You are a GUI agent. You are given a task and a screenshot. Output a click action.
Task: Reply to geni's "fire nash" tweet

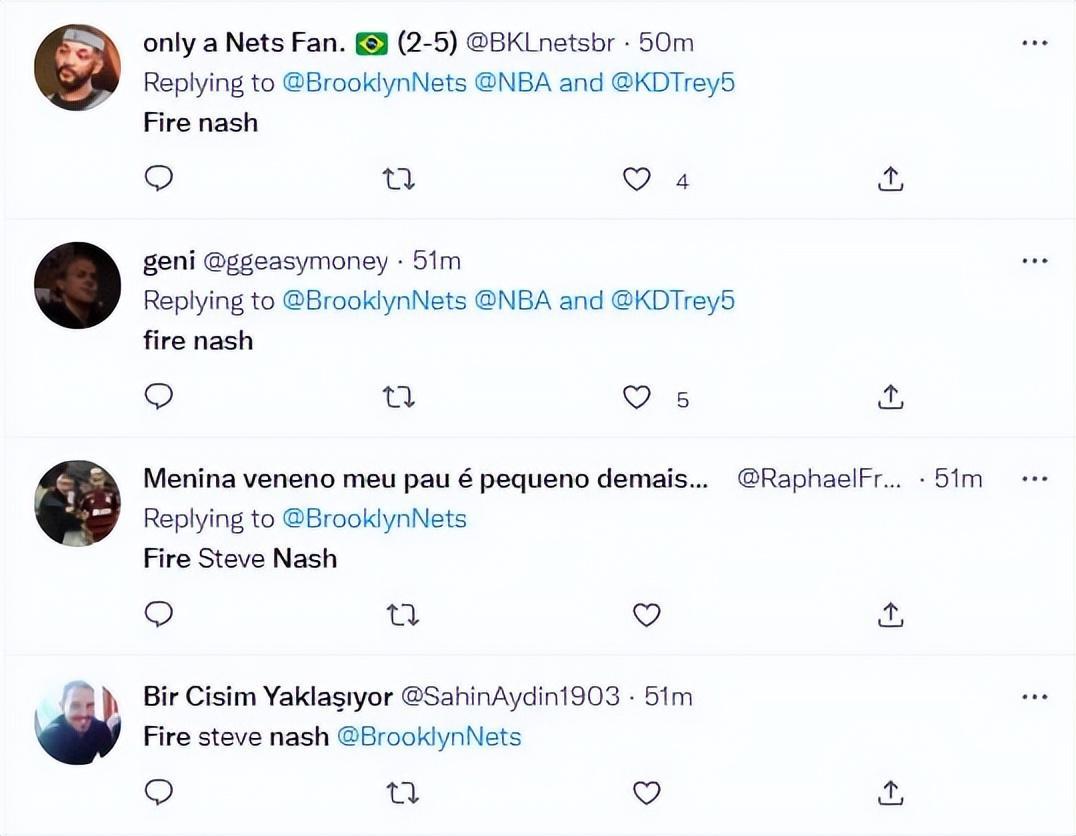coord(159,397)
